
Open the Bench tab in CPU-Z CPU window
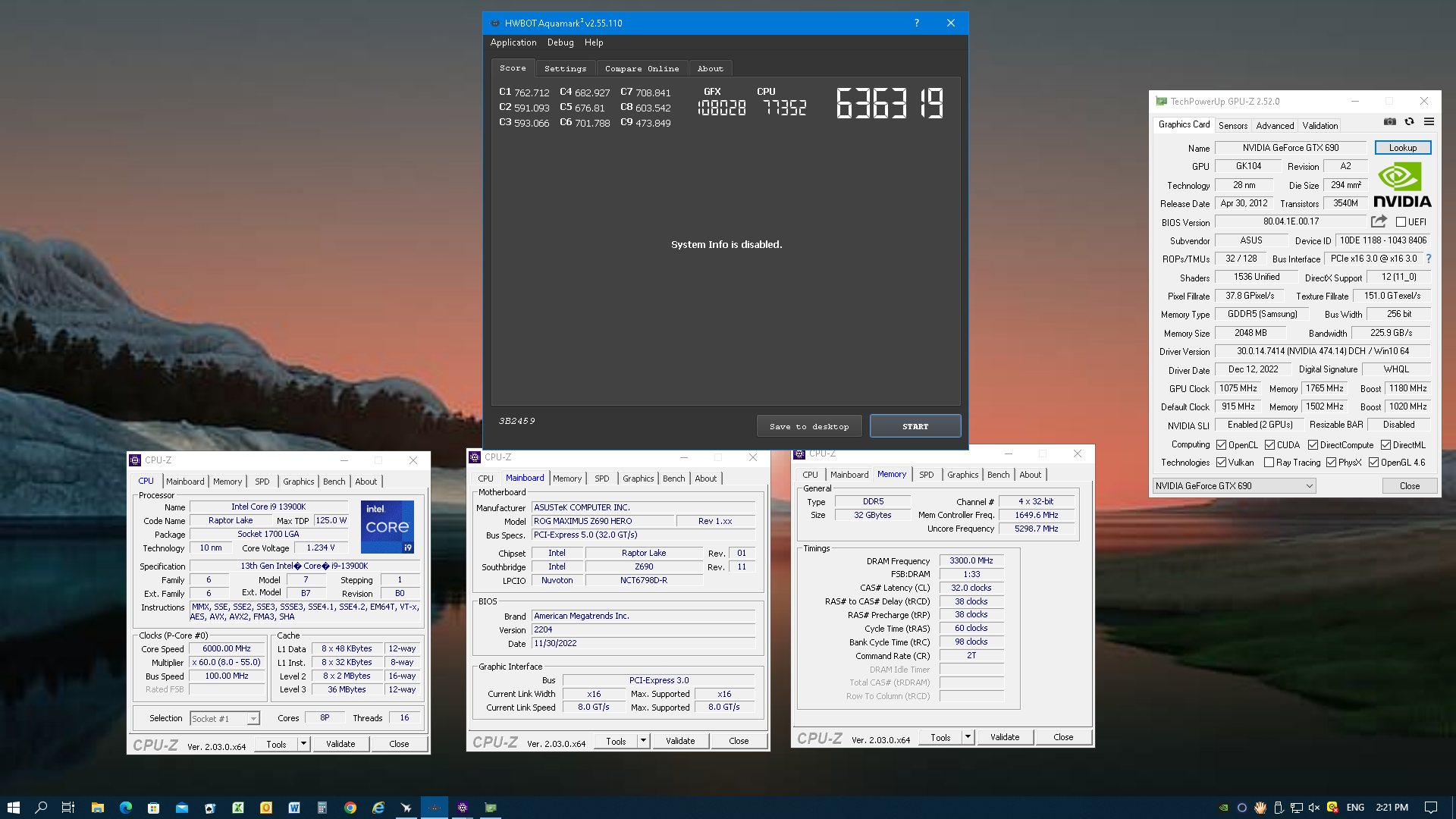point(334,482)
